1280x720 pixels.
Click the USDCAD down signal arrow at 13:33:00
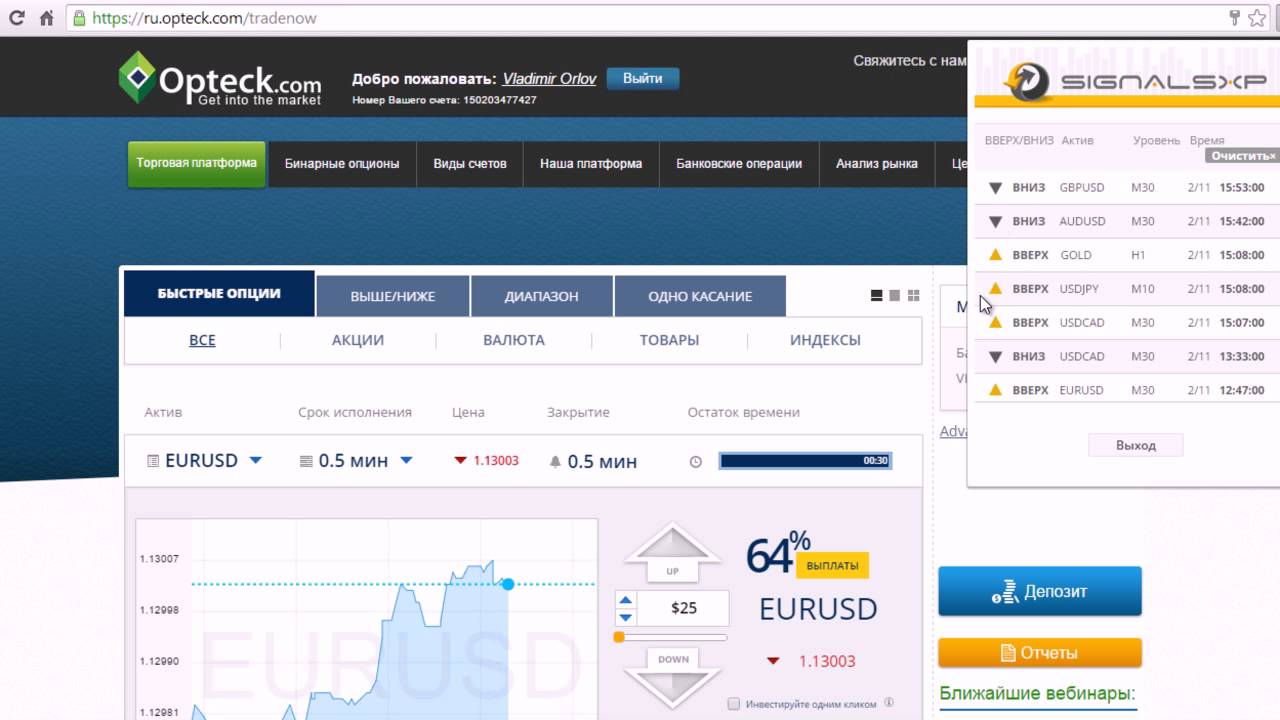[995, 356]
